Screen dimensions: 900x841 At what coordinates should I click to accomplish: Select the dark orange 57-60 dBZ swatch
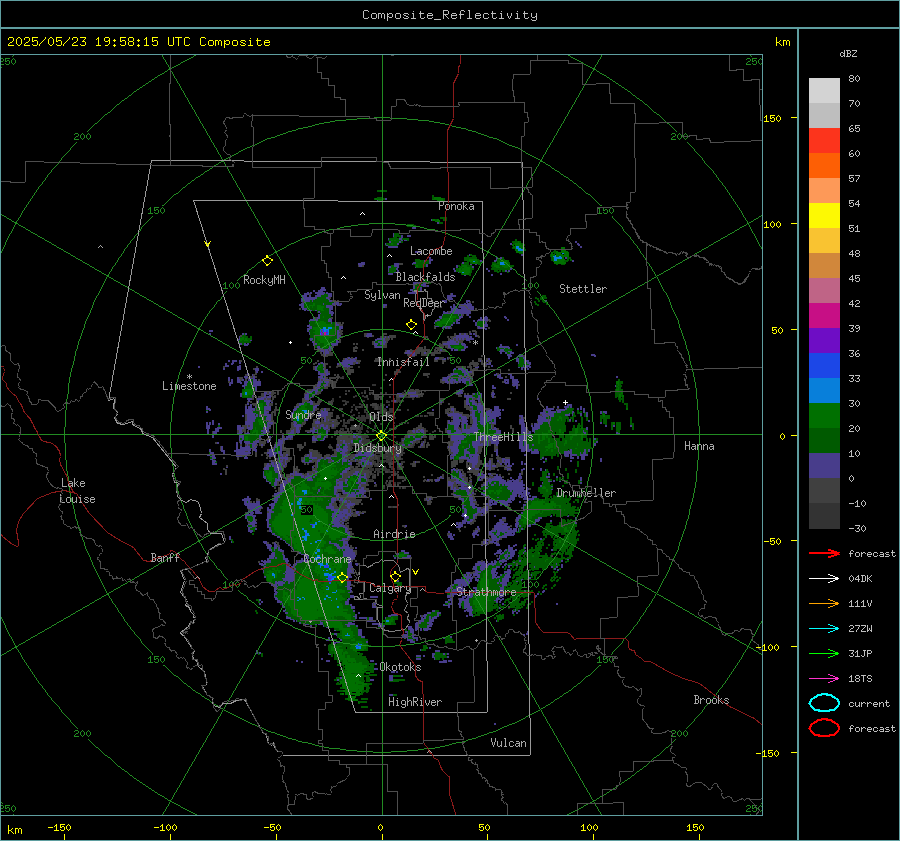(x=824, y=166)
